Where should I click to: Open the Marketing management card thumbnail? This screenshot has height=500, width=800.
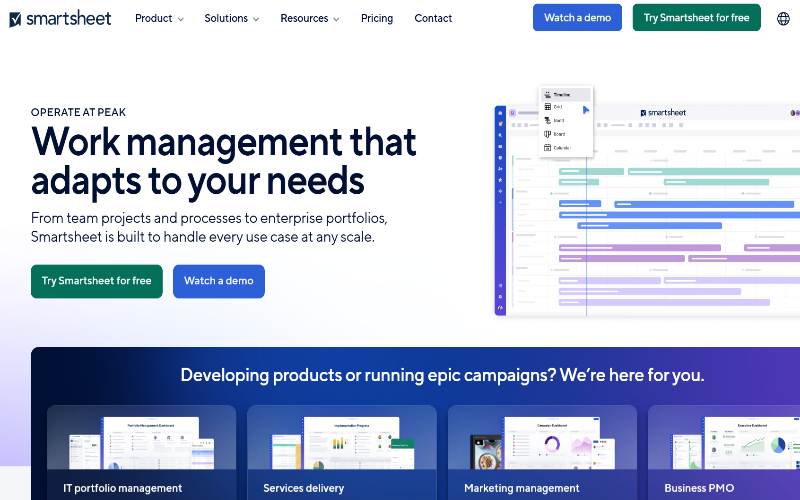[x=542, y=443]
